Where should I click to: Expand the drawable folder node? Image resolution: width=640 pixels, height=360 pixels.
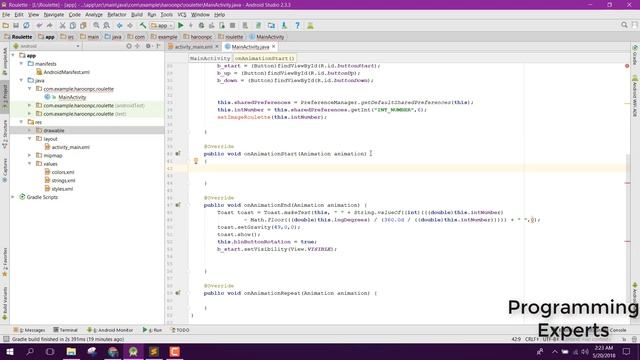[30, 130]
